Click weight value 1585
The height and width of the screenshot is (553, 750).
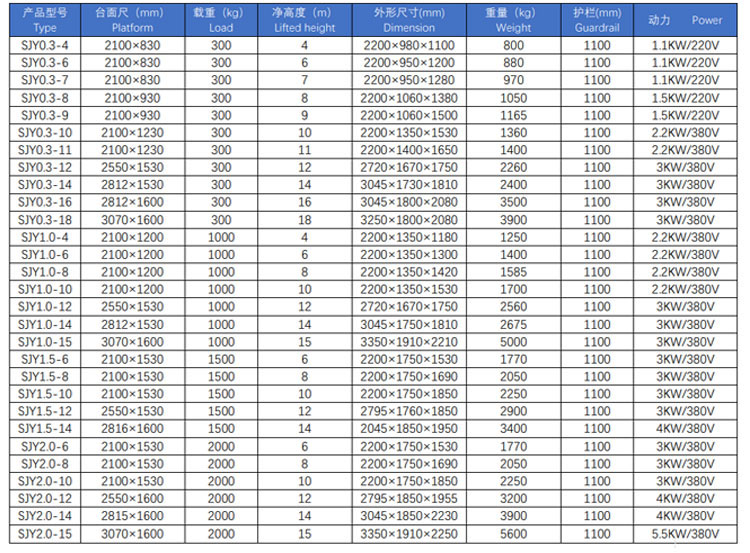point(513,272)
